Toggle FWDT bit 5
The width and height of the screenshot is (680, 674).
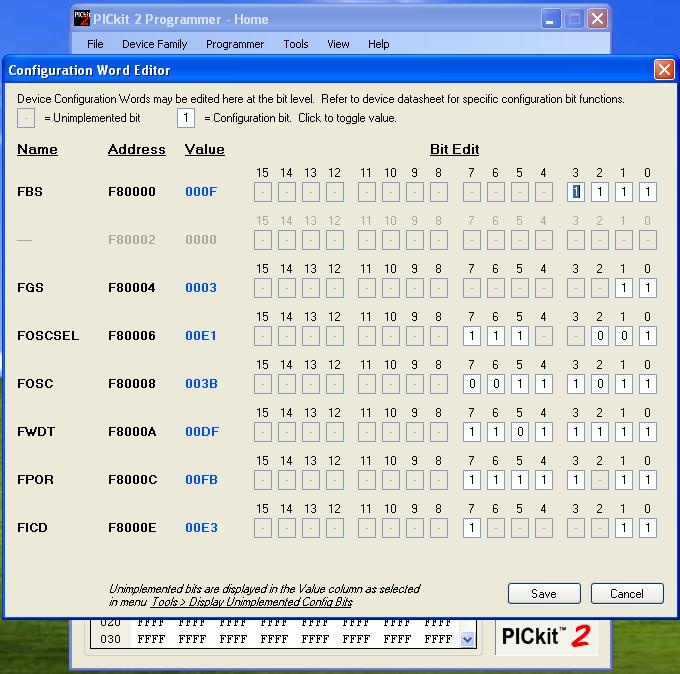click(520, 432)
